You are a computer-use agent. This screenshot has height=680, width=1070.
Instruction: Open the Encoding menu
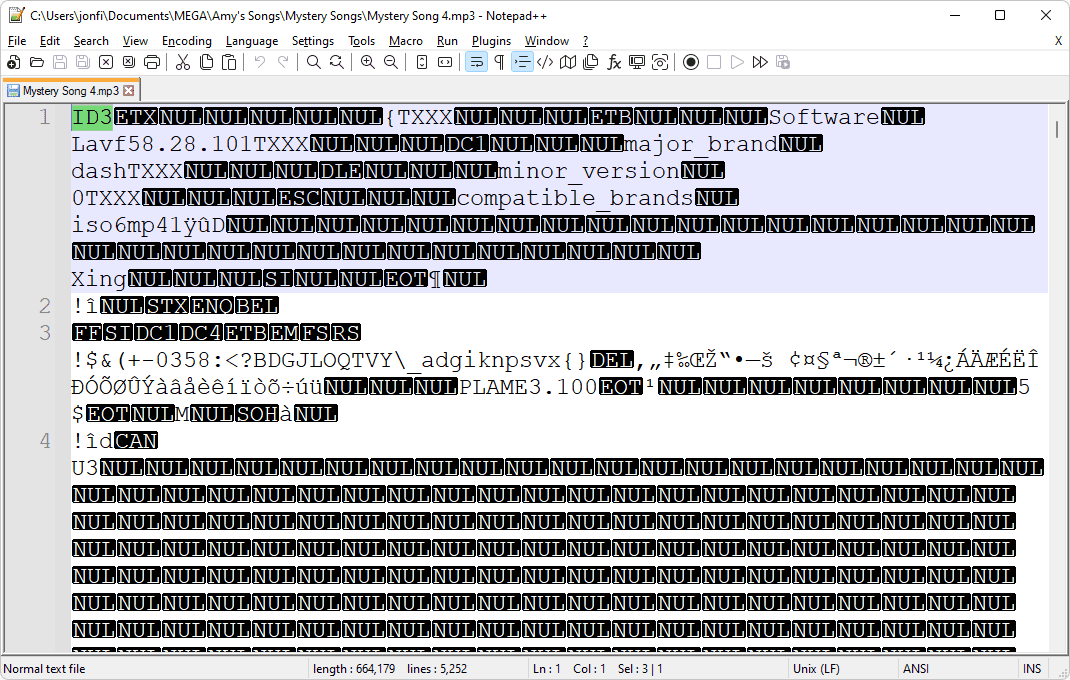pyautogui.click(x=187, y=41)
